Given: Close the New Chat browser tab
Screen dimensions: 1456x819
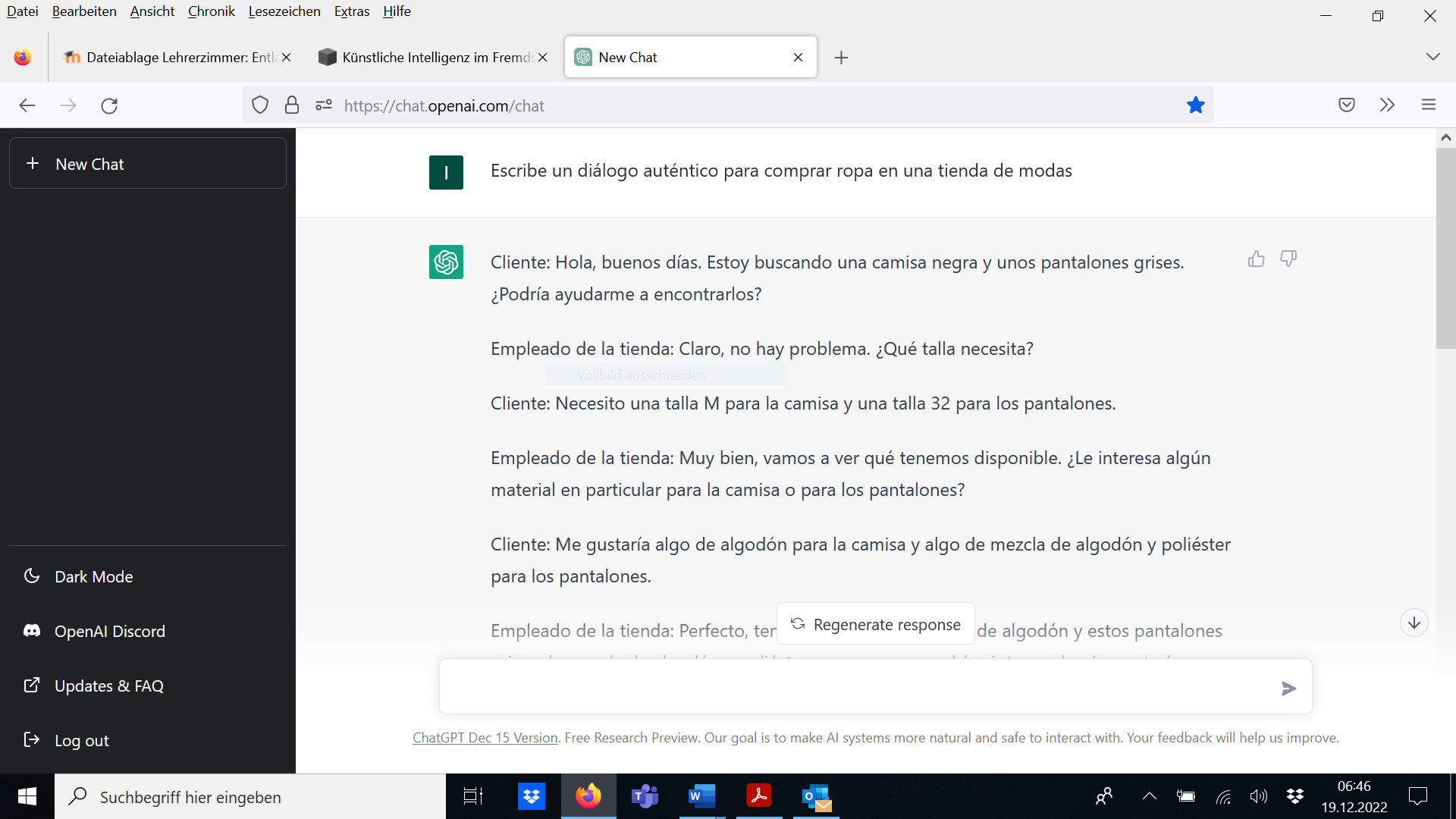Looking at the screenshot, I should (798, 58).
